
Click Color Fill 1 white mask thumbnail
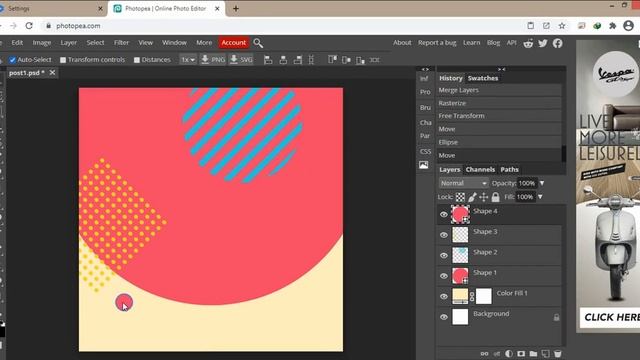point(484,296)
